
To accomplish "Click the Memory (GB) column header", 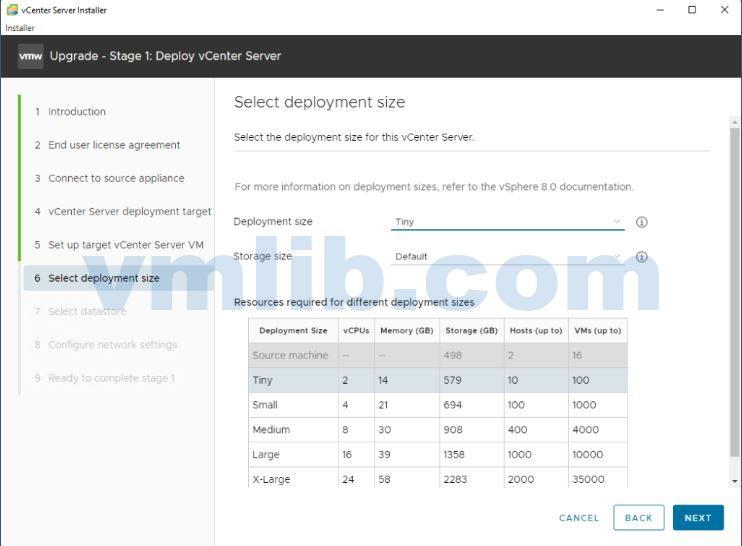I will 406,331.
